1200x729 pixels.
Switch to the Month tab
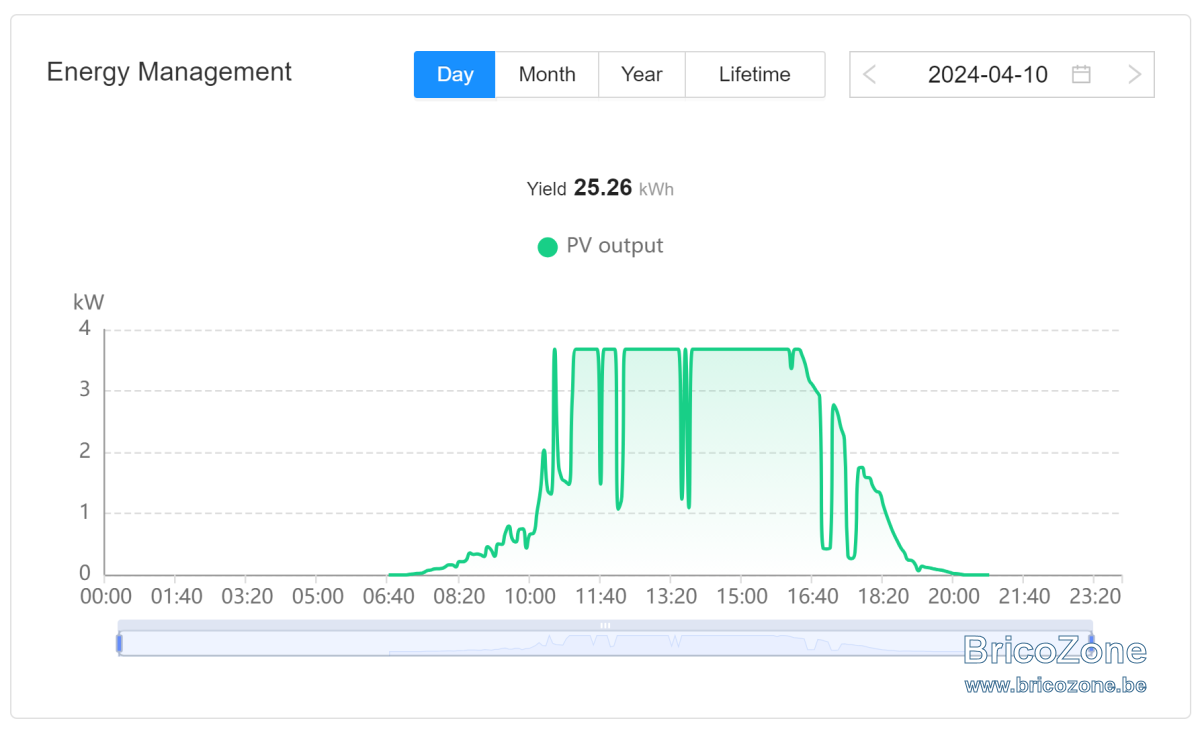pos(547,75)
